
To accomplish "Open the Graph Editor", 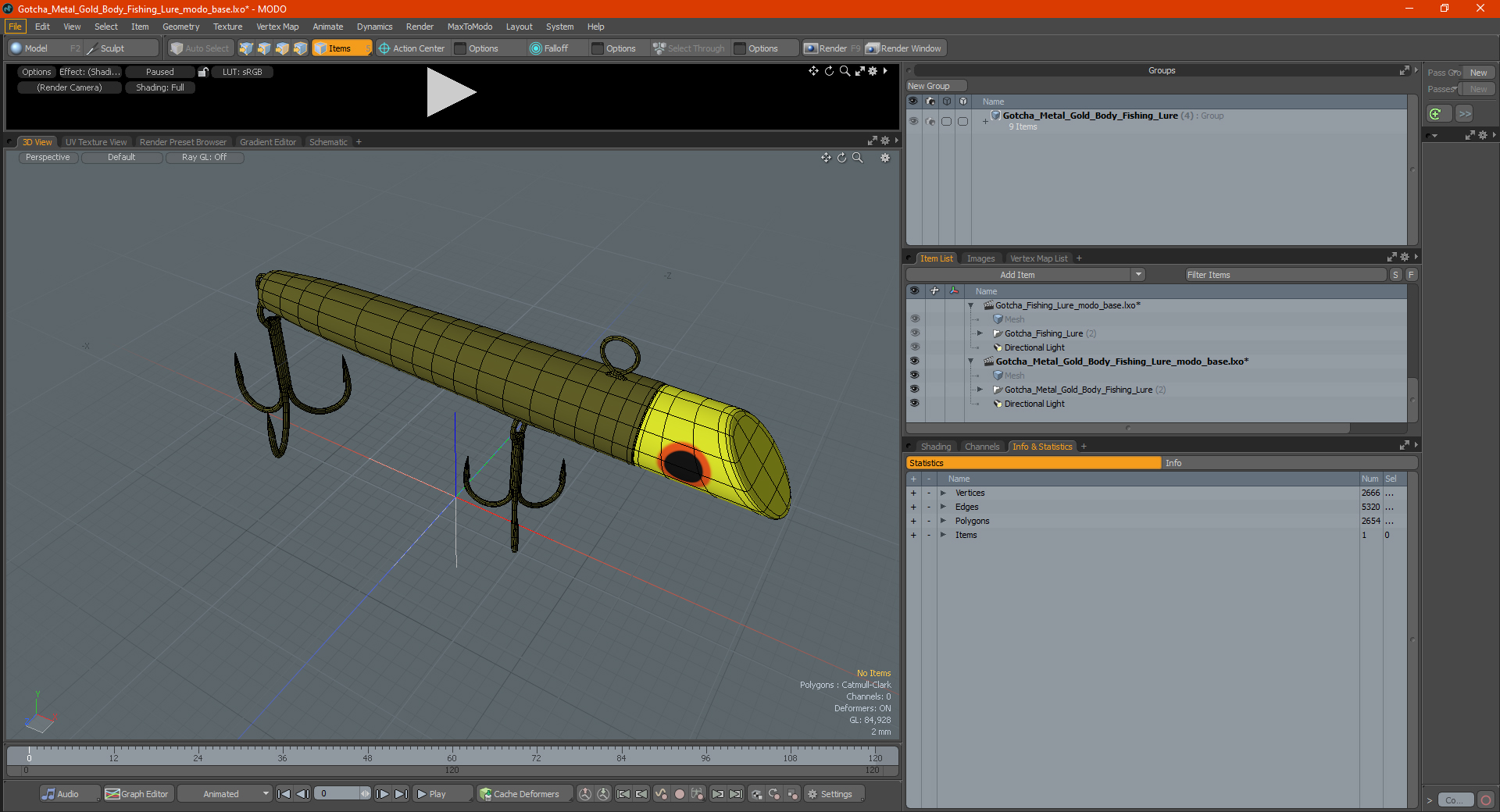I will (137, 794).
